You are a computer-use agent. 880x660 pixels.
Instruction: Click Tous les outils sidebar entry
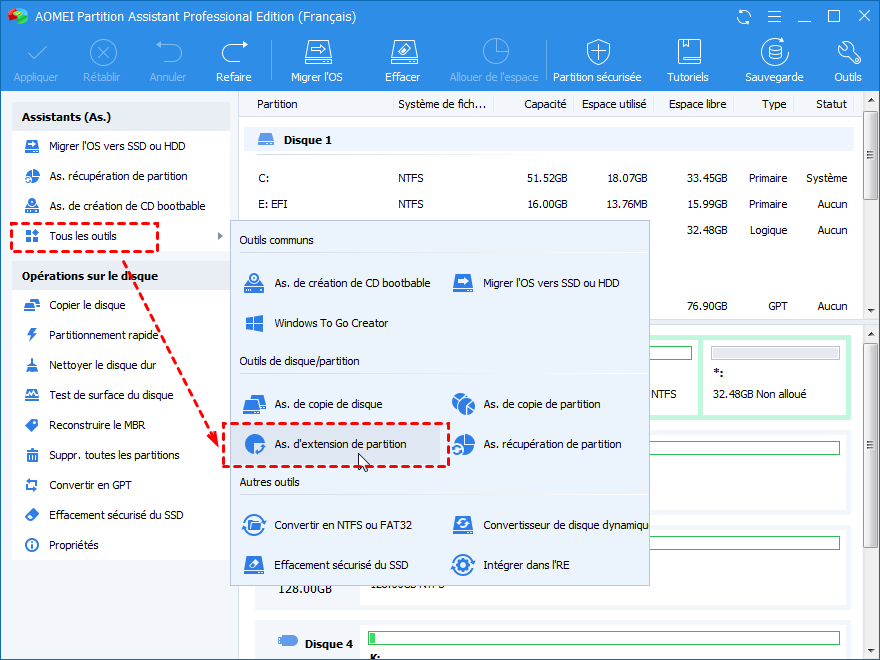coord(84,236)
